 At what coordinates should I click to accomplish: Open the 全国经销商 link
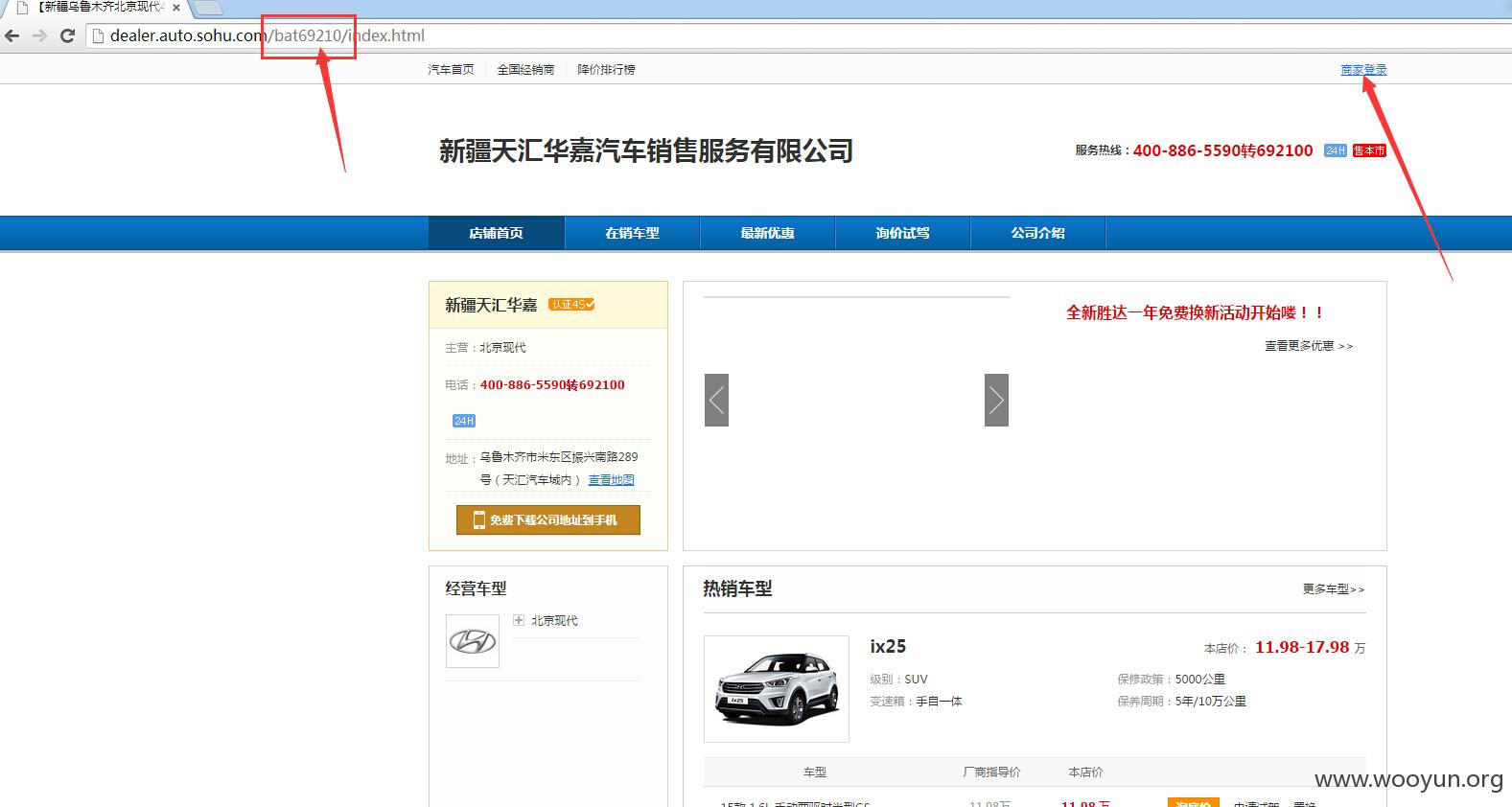tap(525, 70)
